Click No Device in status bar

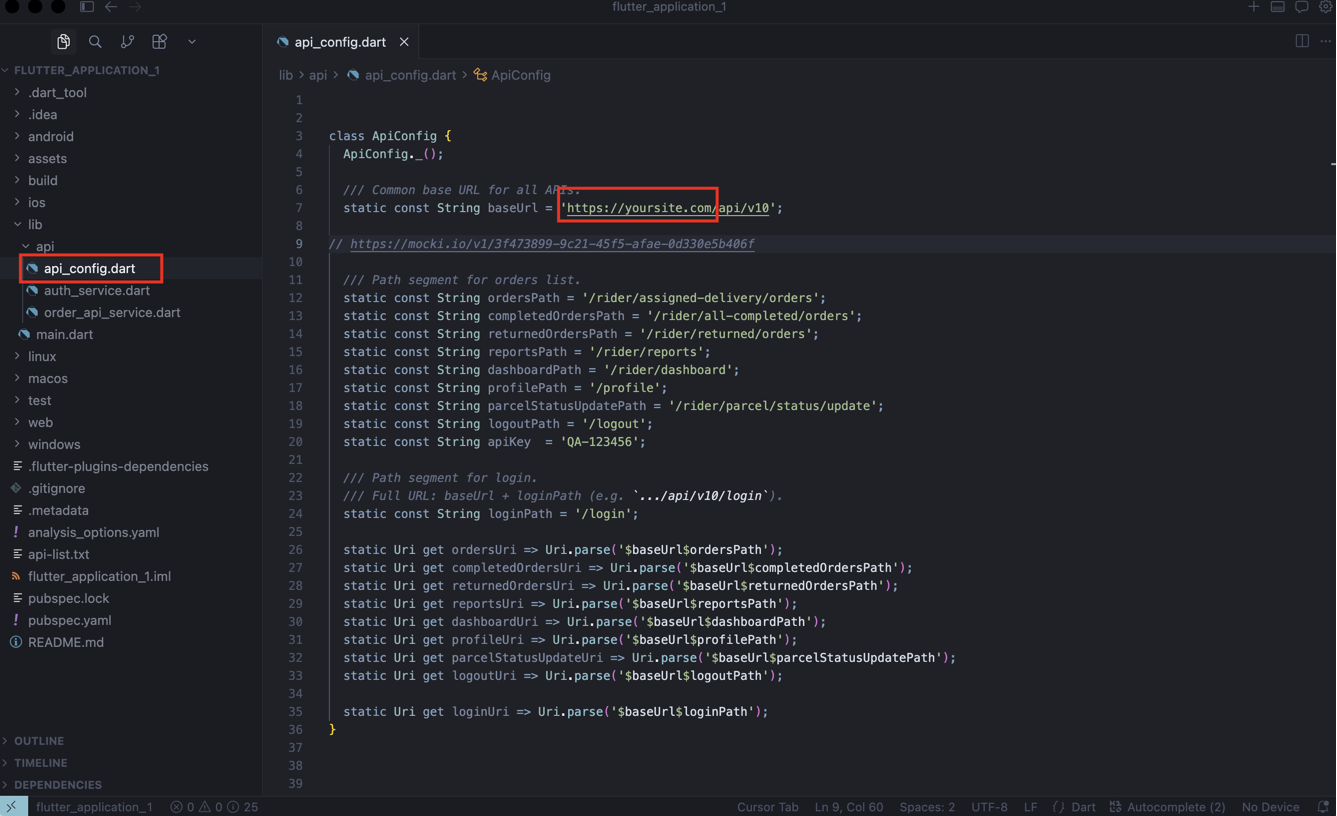point(1270,807)
